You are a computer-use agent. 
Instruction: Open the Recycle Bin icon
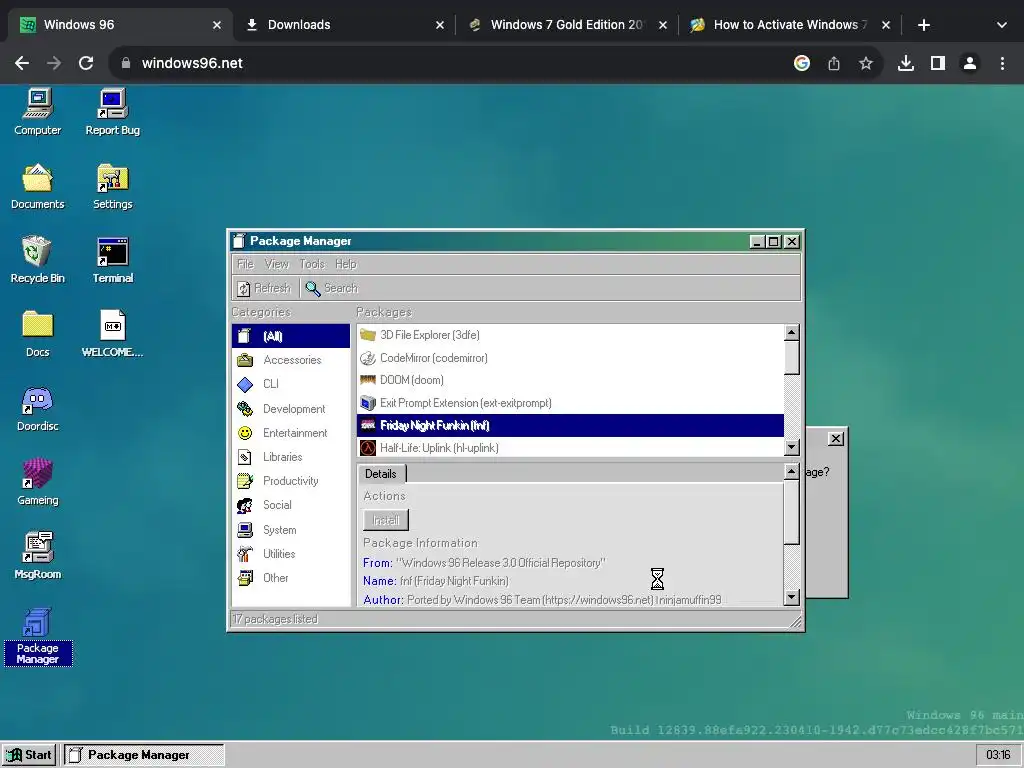38,260
